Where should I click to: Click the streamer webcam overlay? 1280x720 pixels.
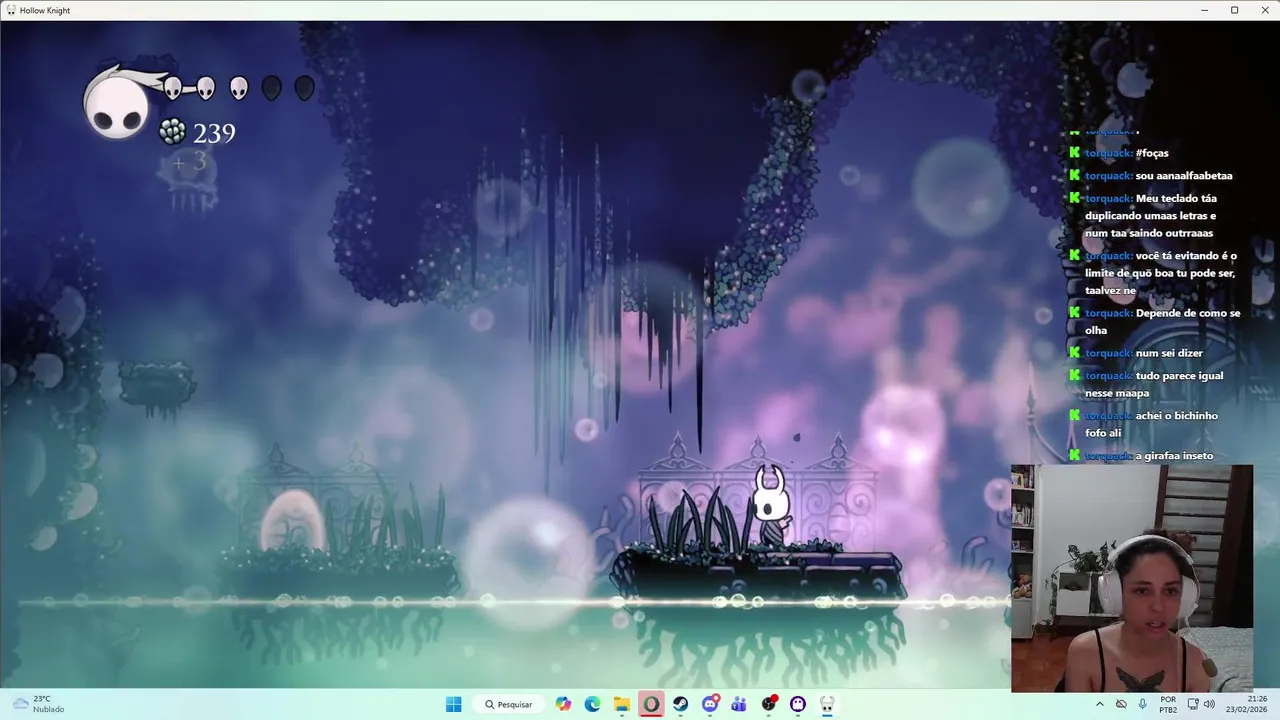point(1132,578)
